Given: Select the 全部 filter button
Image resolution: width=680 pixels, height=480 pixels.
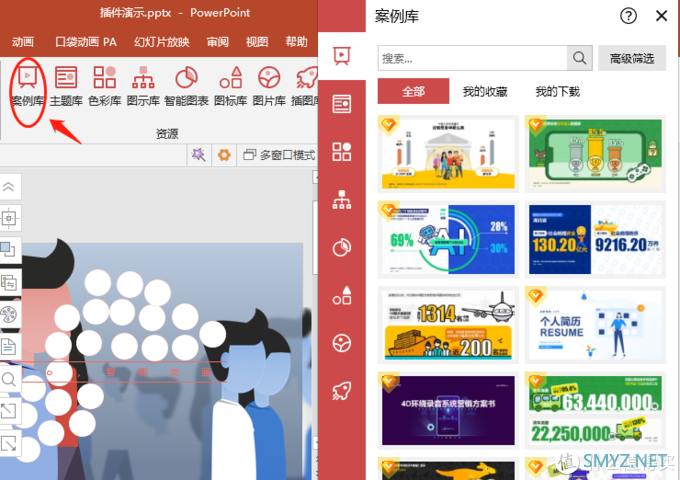Looking at the screenshot, I should pyautogui.click(x=413, y=92).
